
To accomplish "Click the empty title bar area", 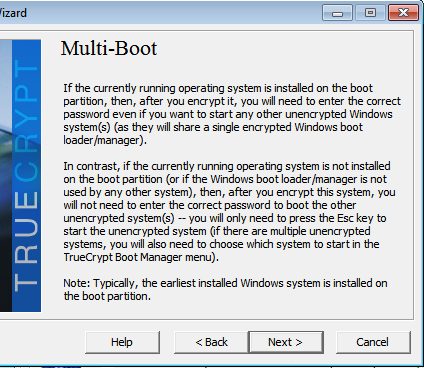I will [173, 13].
